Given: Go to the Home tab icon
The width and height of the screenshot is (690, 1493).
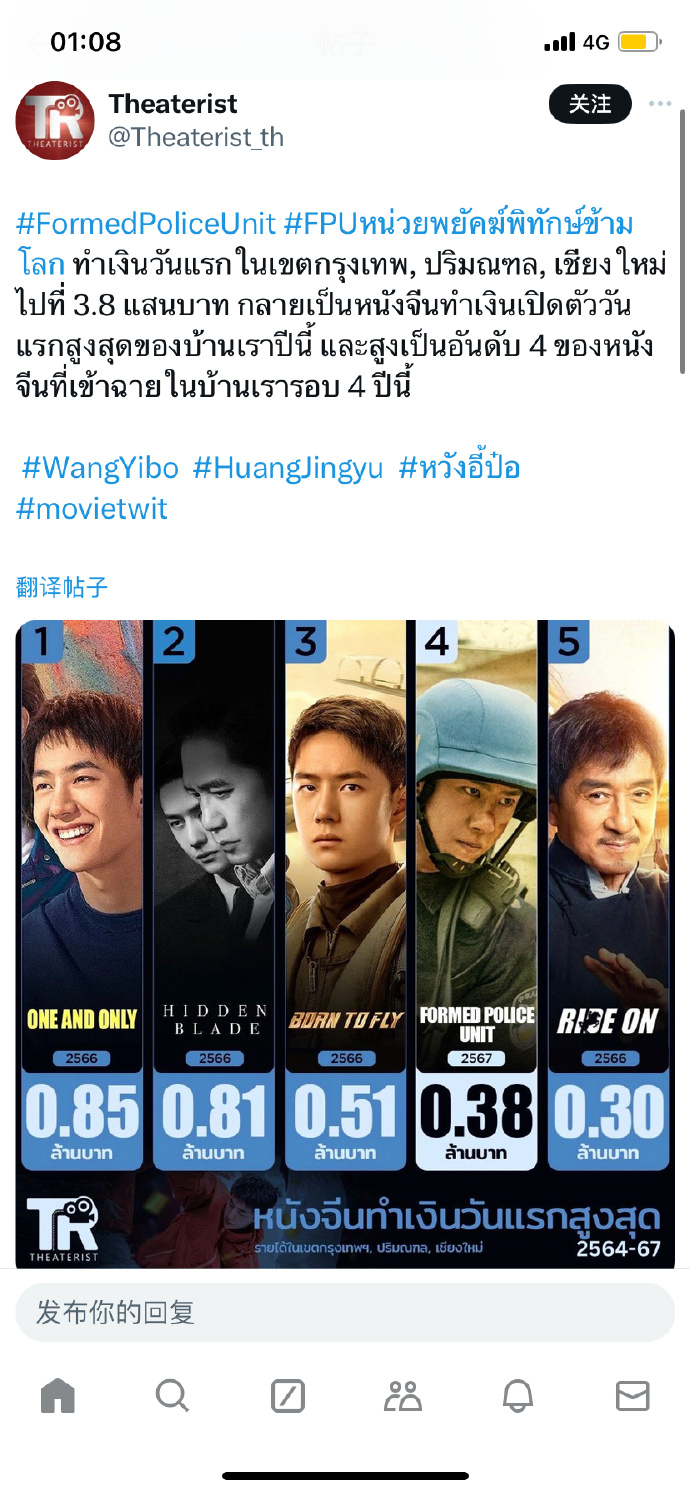Looking at the screenshot, I should click(58, 1395).
